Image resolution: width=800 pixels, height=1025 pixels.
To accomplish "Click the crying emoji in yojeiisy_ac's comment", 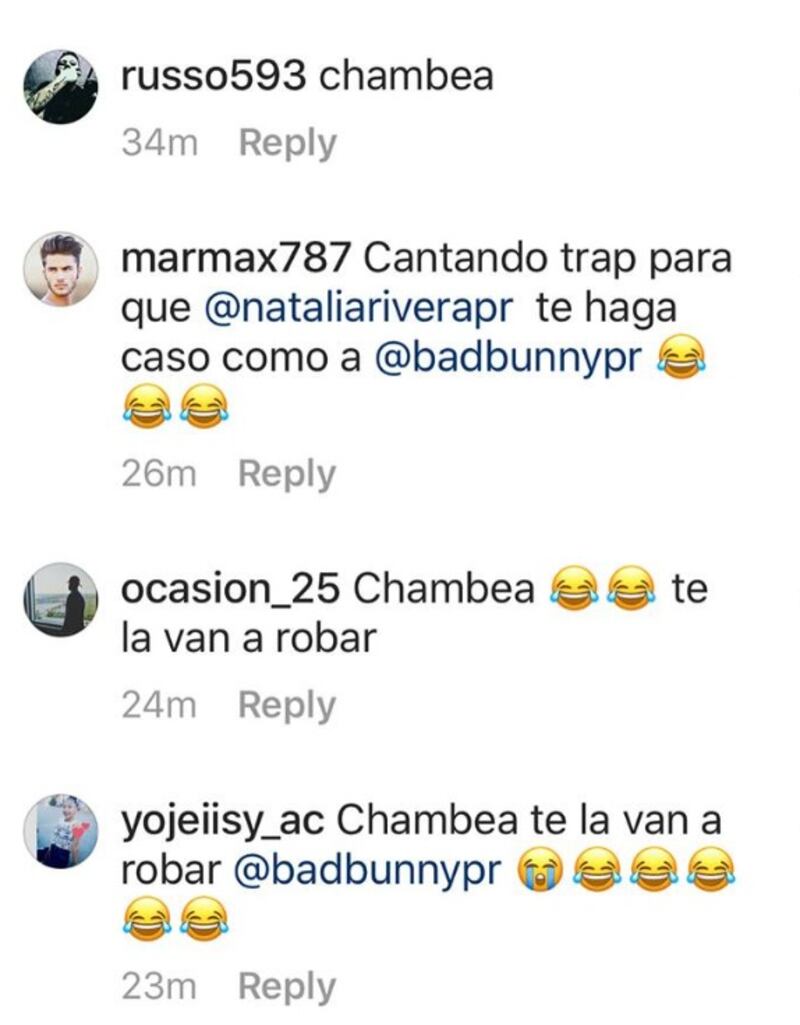I will (540, 871).
